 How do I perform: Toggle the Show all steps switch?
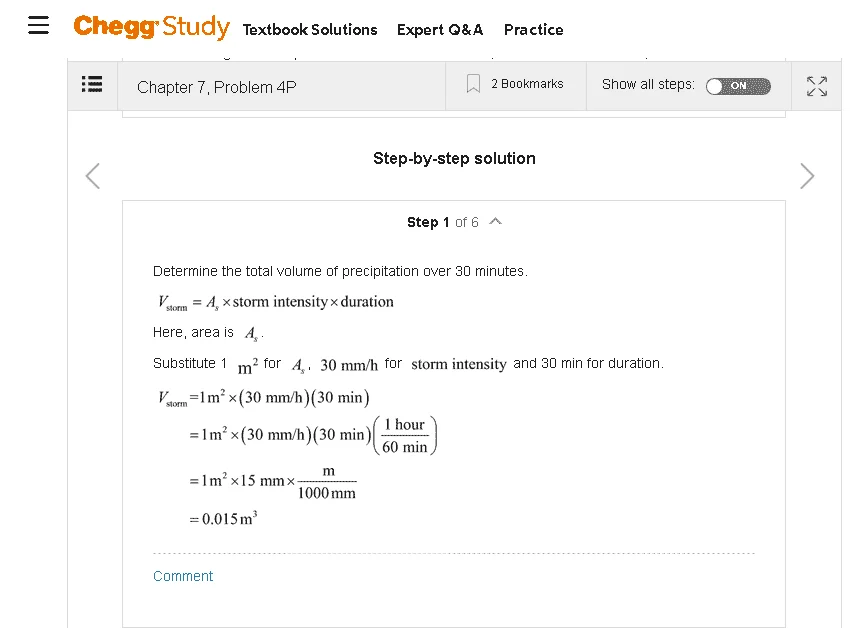point(738,86)
